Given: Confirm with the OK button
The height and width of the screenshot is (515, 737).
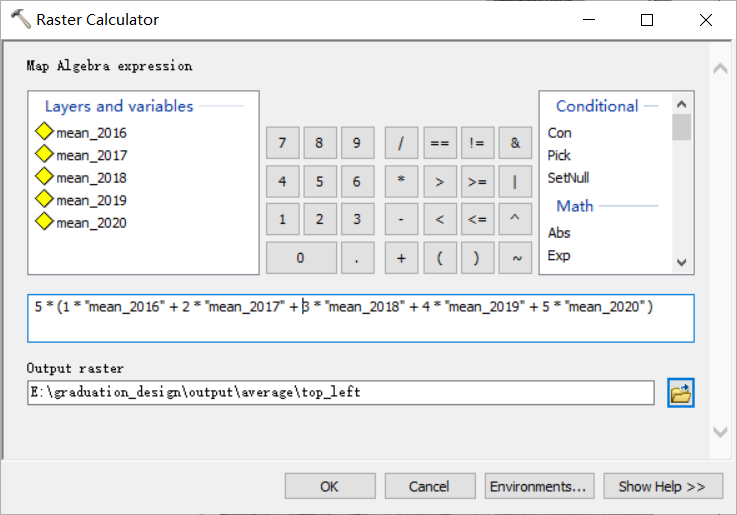Looking at the screenshot, I should coord(330,486).
